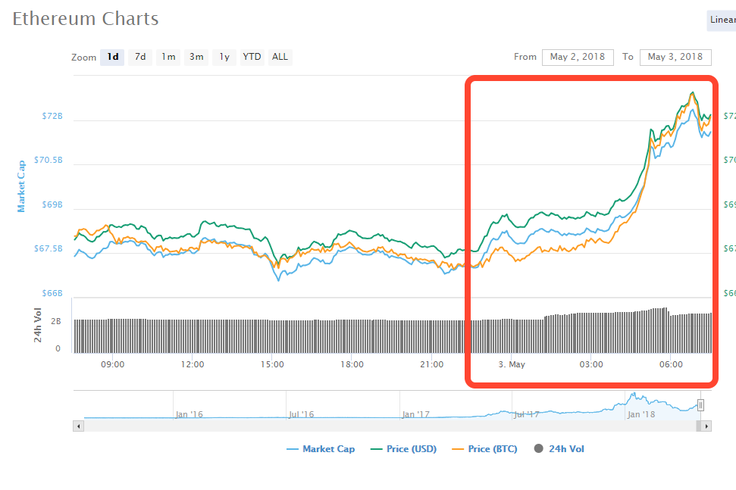Click the 12:00 time axis label
Viewport: 736px width, 490px height.
click(x=192, y=365)
